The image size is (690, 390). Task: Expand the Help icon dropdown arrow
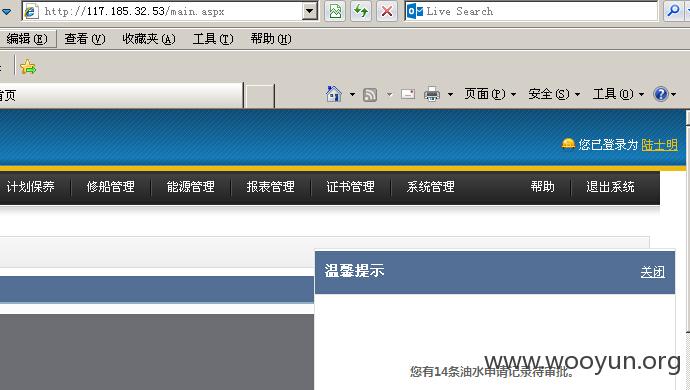[x=673, y=94]
